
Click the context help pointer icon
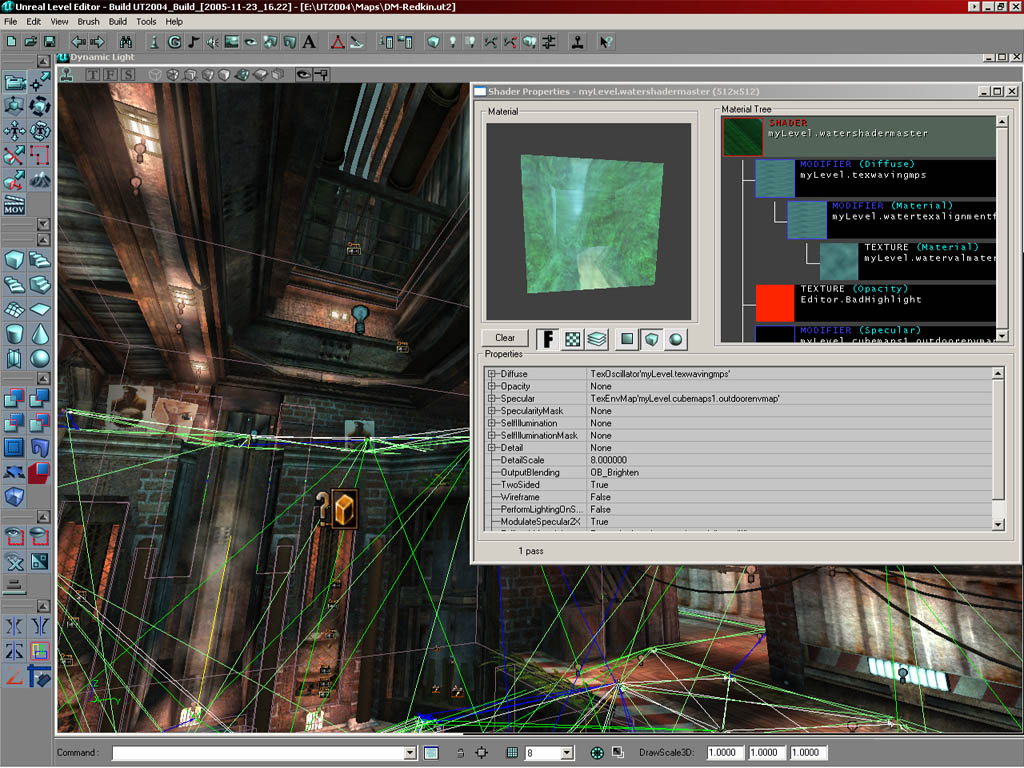(606, 42)
